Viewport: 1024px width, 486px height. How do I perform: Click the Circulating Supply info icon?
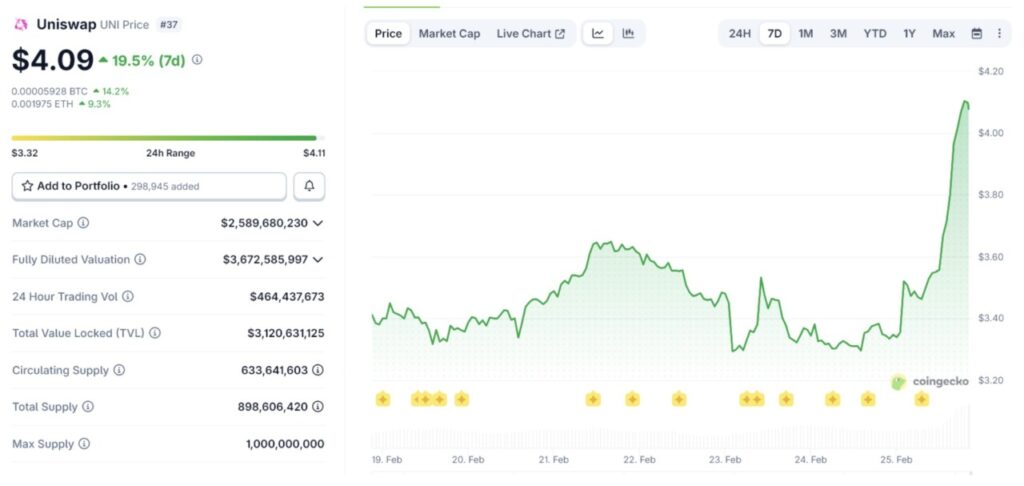(119, 370)
